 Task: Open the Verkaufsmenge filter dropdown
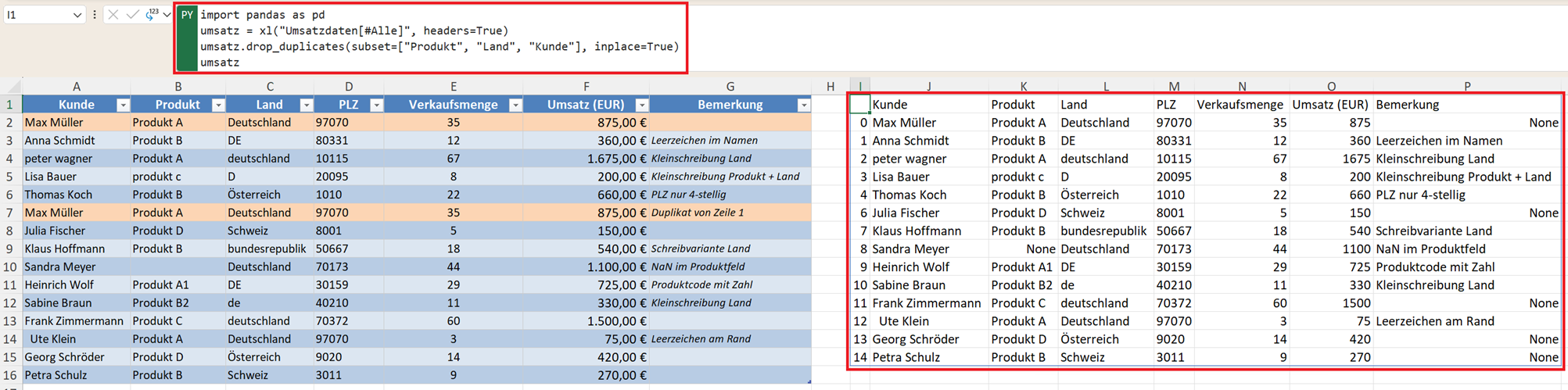[x=515, y=105]
